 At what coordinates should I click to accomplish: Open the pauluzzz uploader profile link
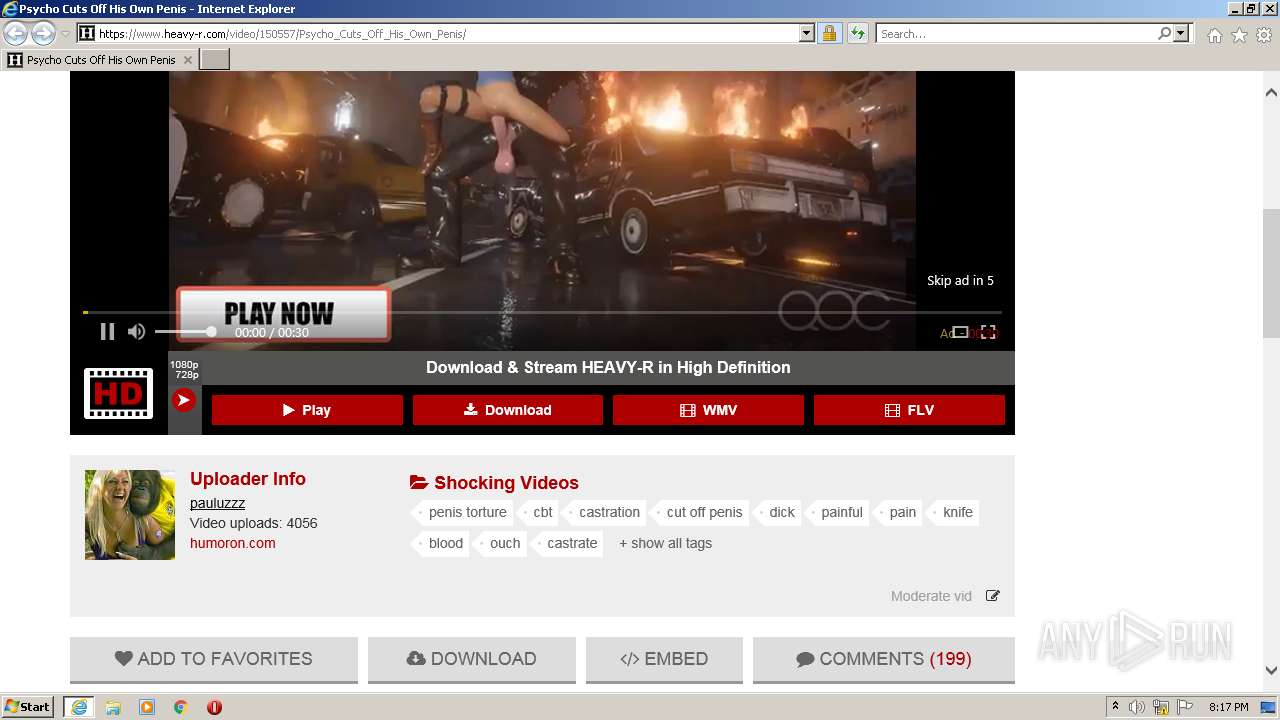tap(217, 503)
